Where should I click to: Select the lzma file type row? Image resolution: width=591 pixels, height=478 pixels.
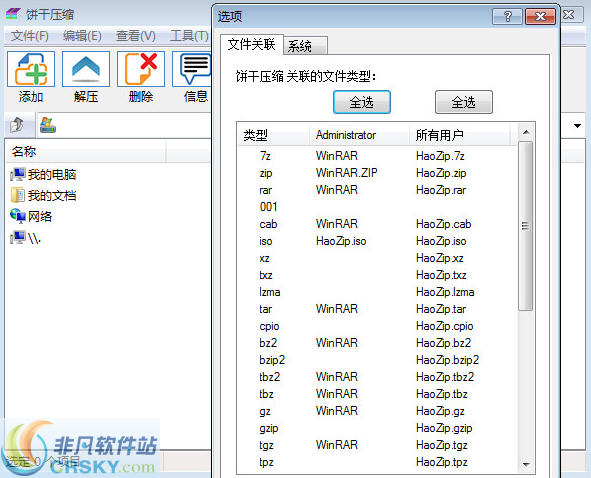(378, 292)
